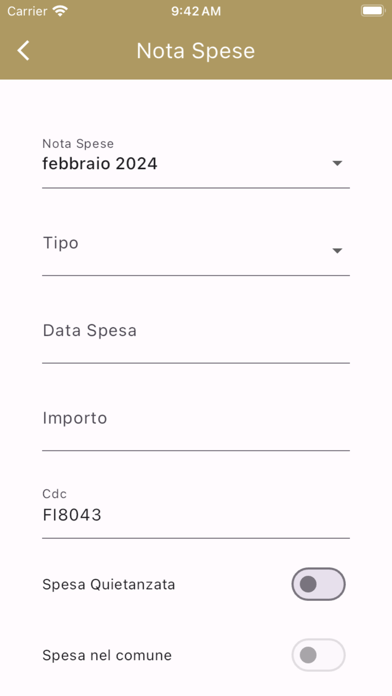Select the 'febbraio 2024' value
The height and width of the screenshot is (696, 392).
click(x=100, y=164)
